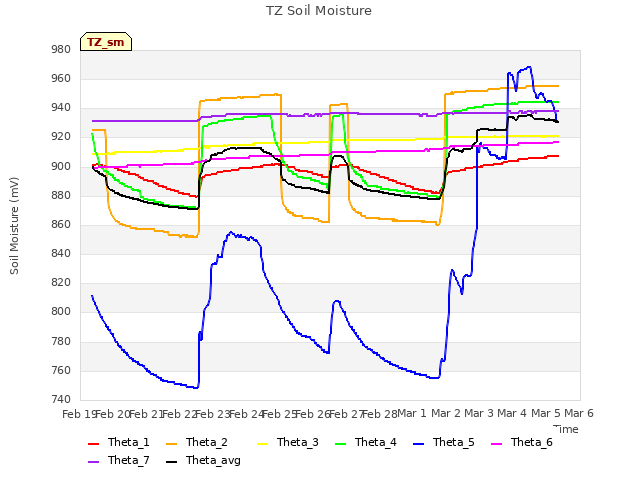The width and height of the screenshot is (640, 480).
Task: Select Theta_avg legend label
Action: click(x=213, y=460)
